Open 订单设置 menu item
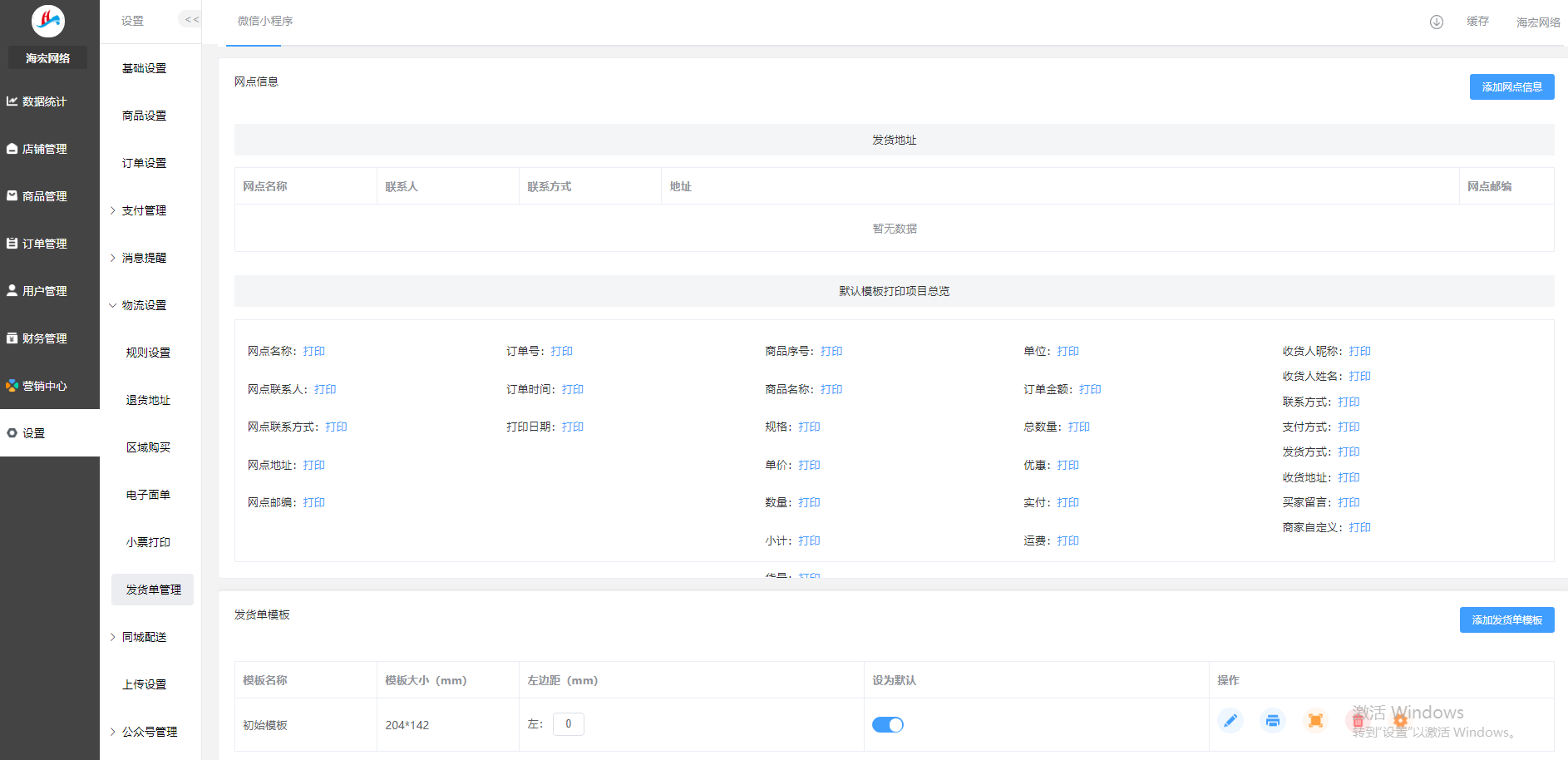This screenshot has width=1568, height=760. click(145, 163)
